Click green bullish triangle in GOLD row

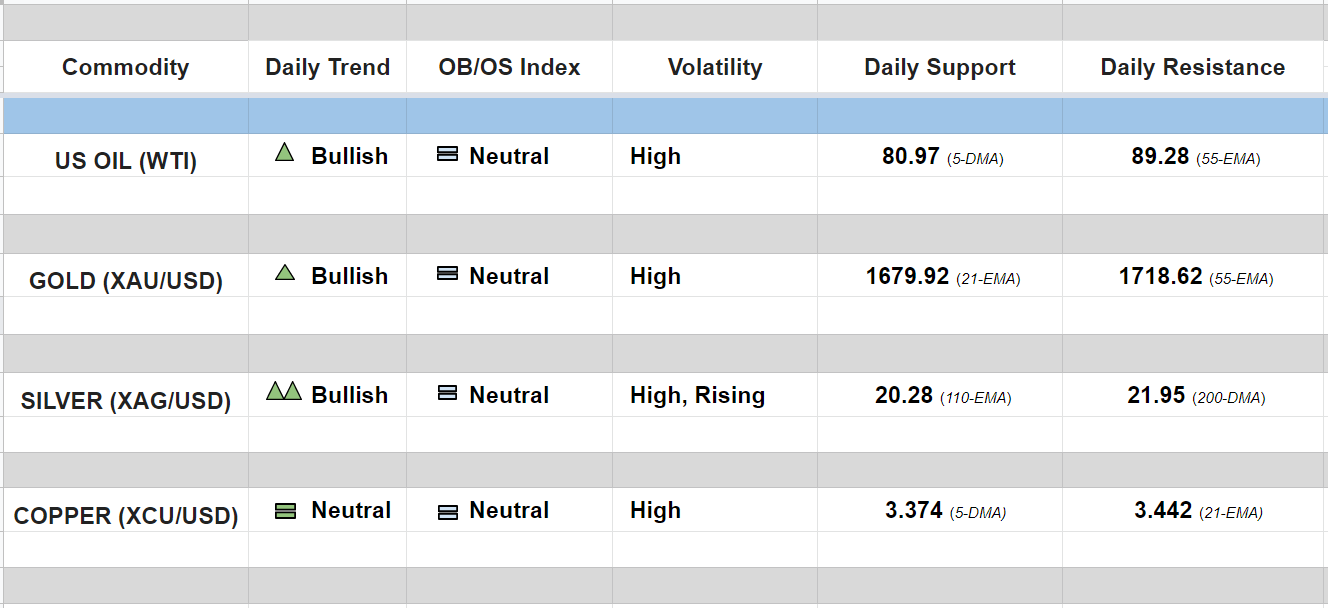click(x=284, y=272)
